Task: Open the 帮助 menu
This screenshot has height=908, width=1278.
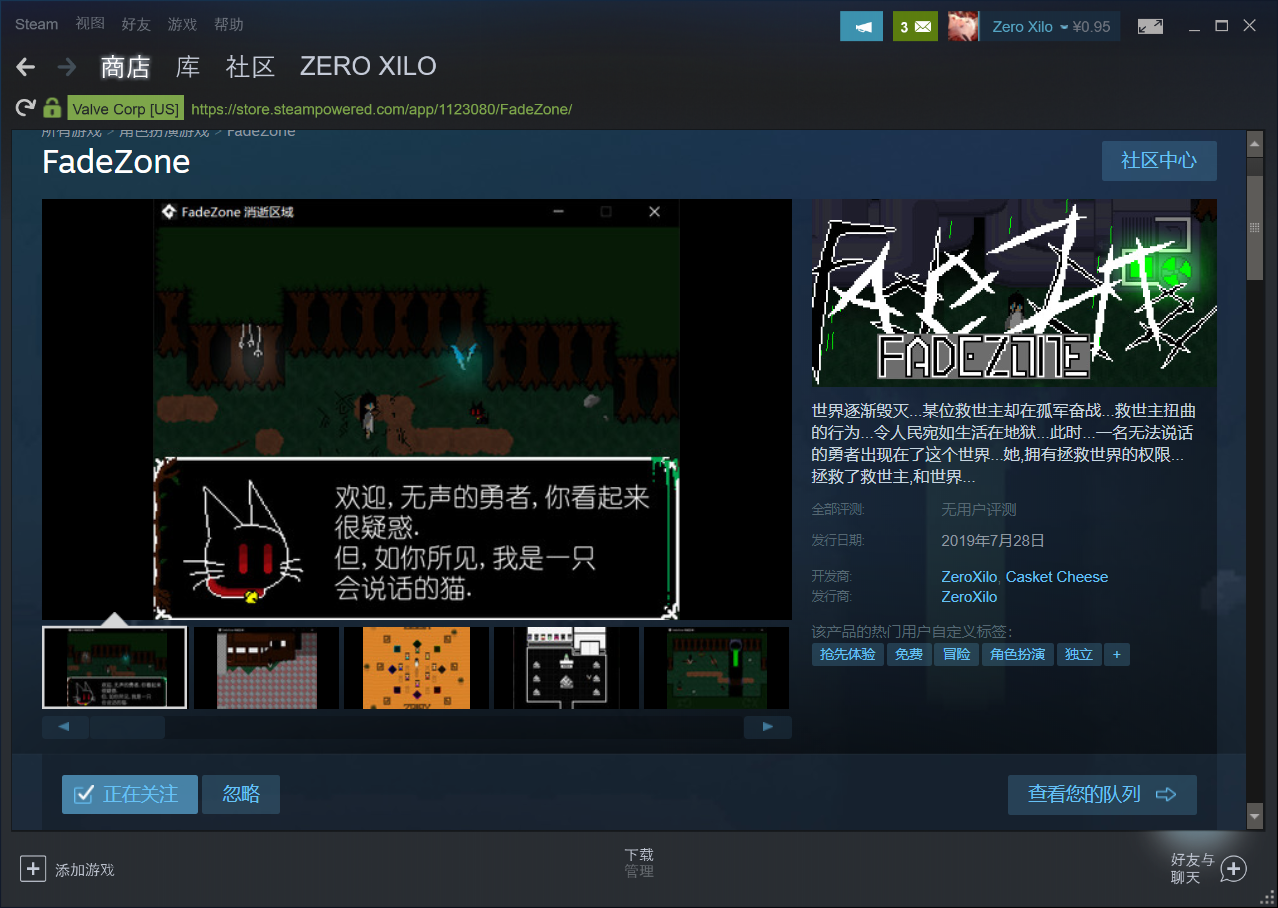Action: [x=228, y=24]
